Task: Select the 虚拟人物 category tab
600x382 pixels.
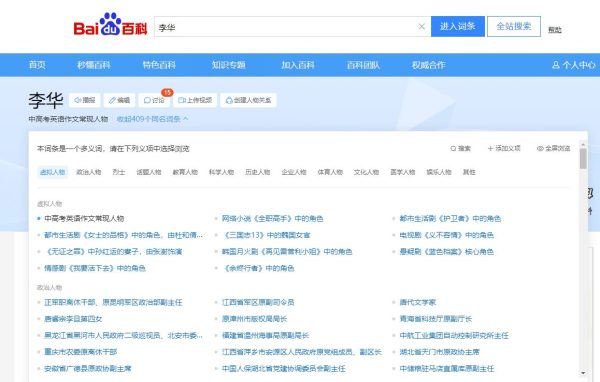Action: [x=52, y=172]
